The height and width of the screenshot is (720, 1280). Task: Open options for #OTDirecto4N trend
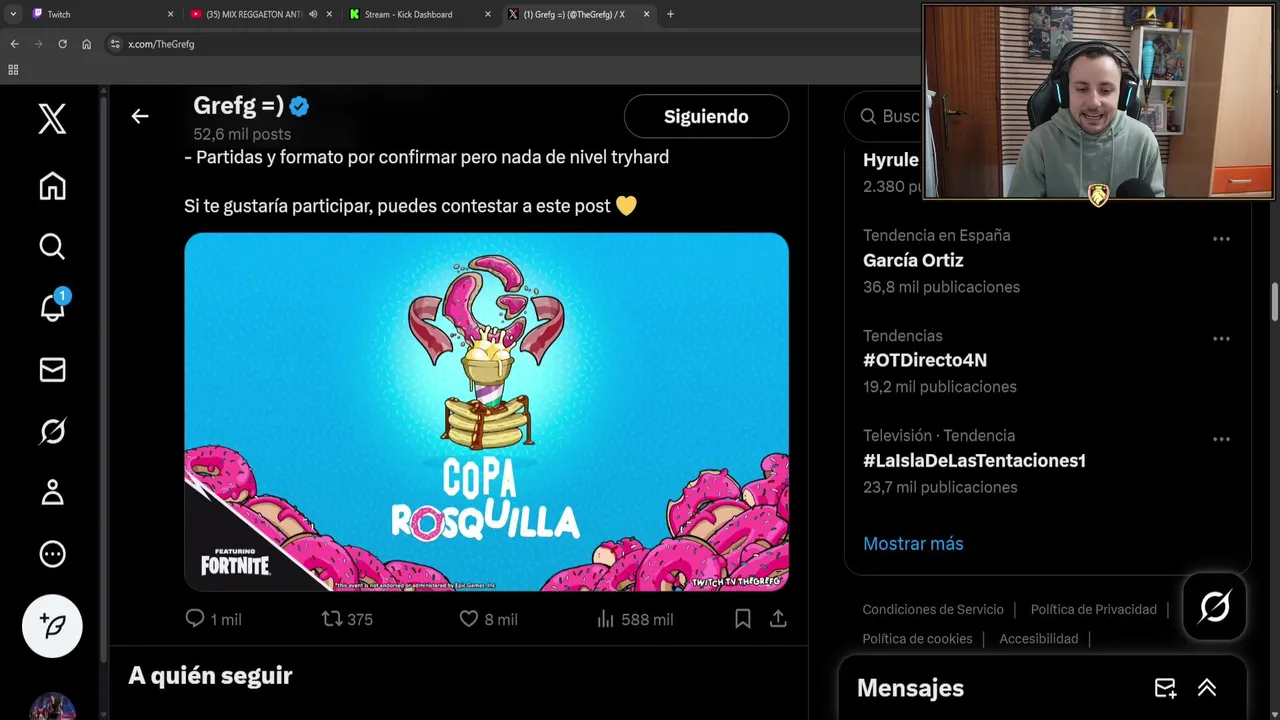pos(1221,339)
